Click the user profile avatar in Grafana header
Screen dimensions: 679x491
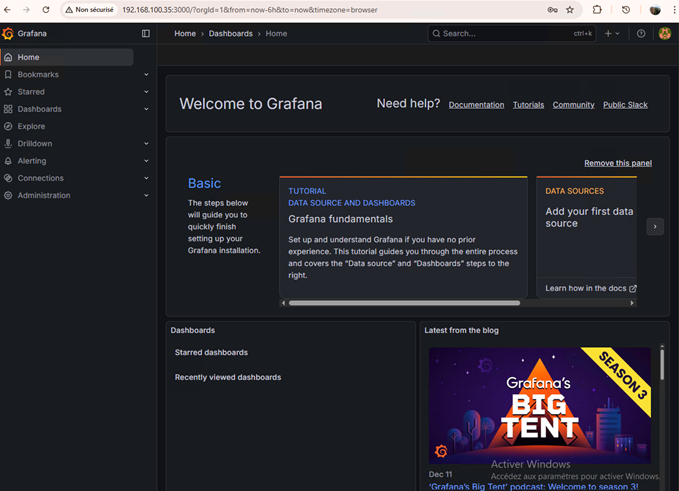tap(665, 33)
